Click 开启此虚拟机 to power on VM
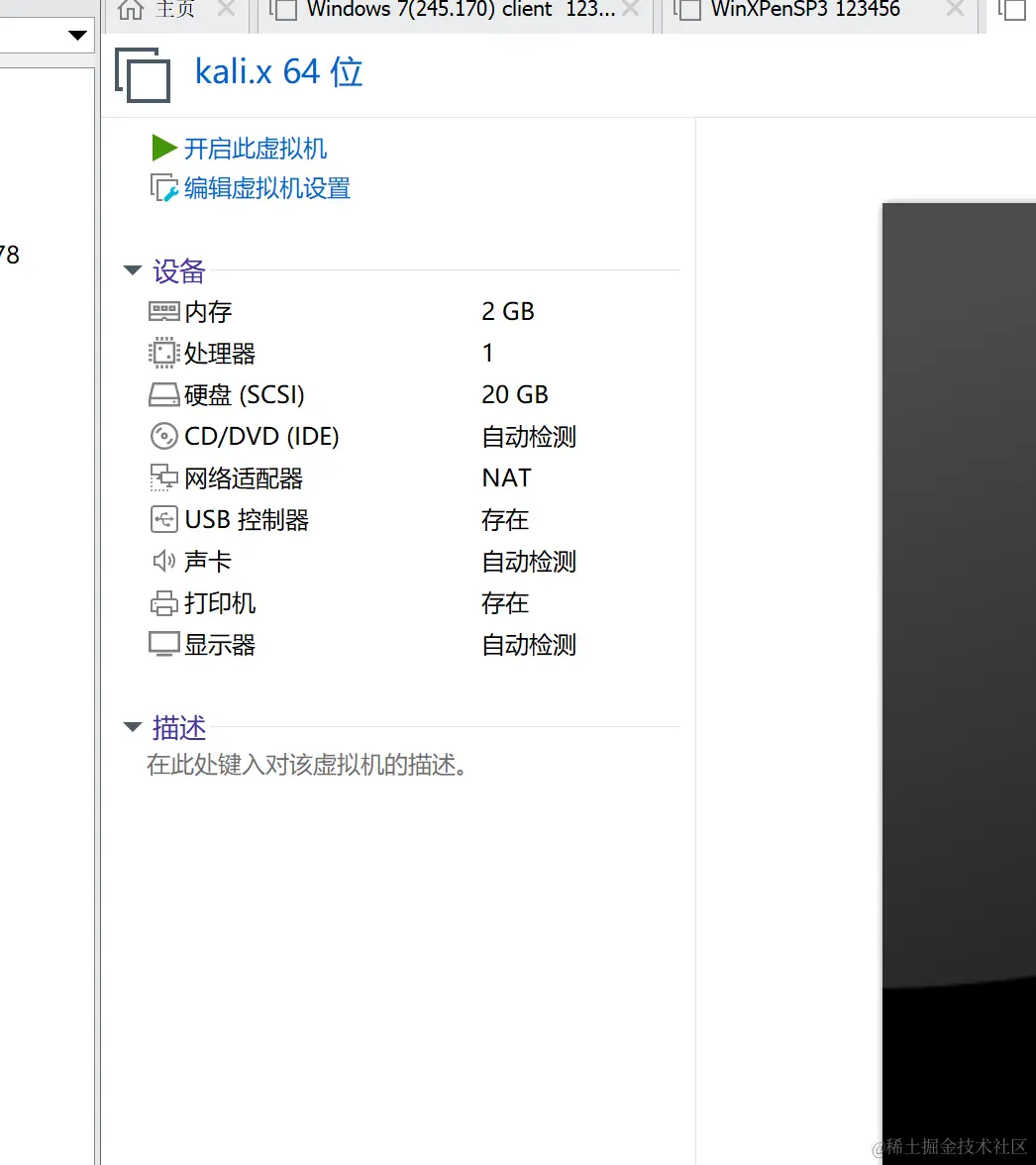 point(256,148)
